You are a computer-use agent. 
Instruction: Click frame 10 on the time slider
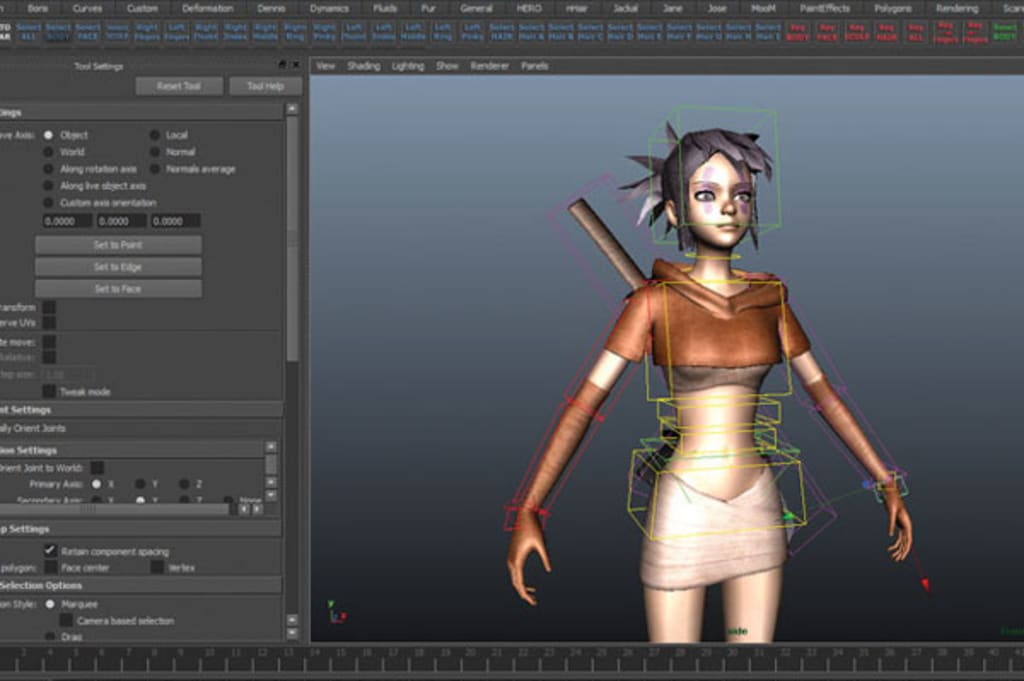pyautogui.click(x=209, y=653)
